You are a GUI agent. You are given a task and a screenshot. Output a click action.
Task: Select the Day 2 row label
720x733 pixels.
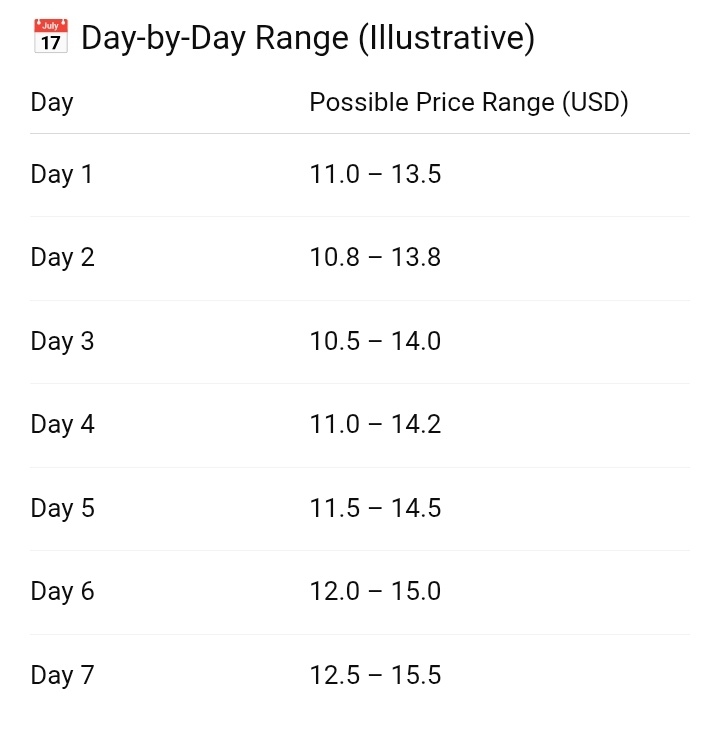coord(62,258)
